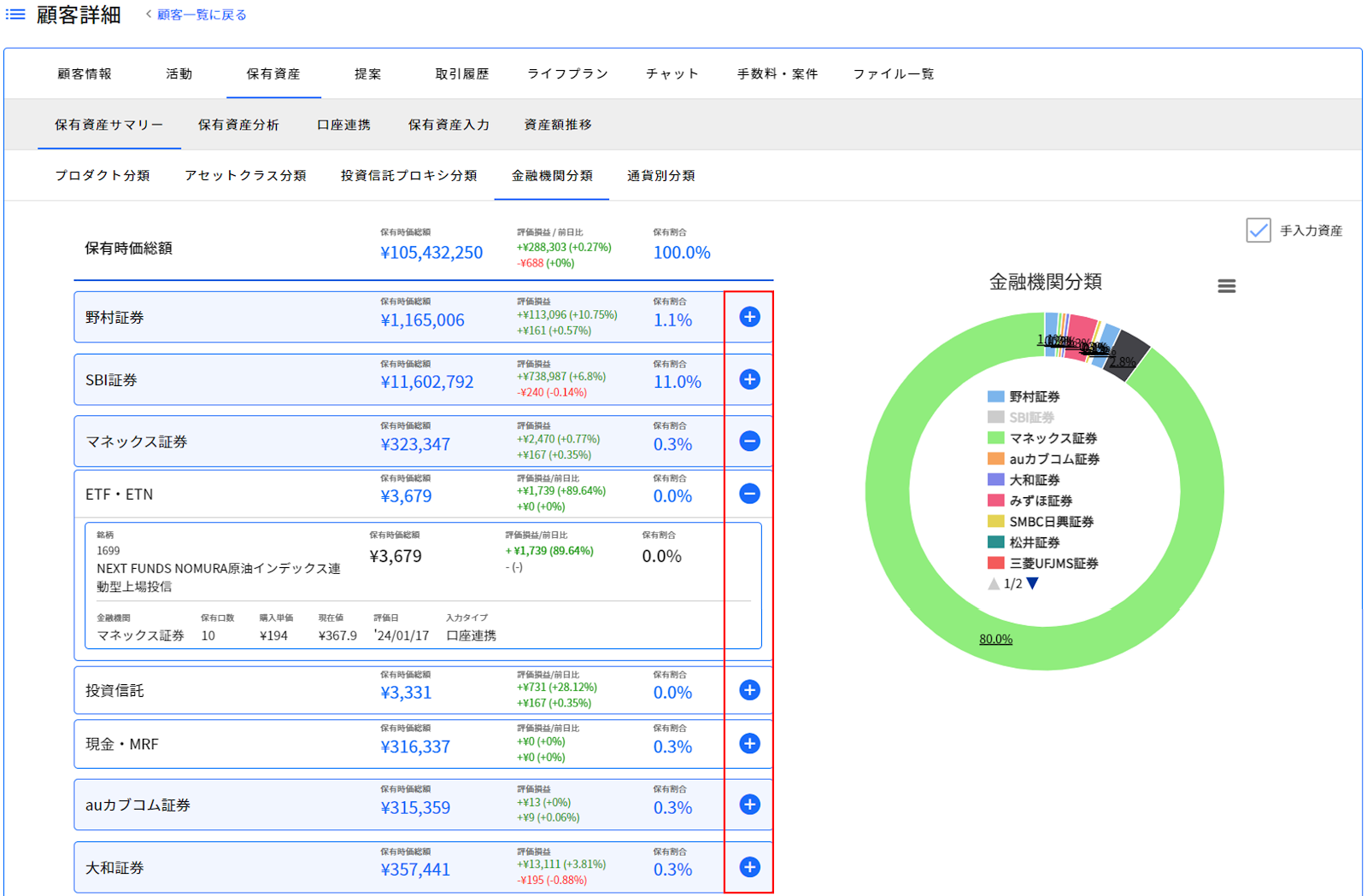This screenshot has height=896, width=1367.
Task: Click the stock code 1699
Action: tap(109, 551)
